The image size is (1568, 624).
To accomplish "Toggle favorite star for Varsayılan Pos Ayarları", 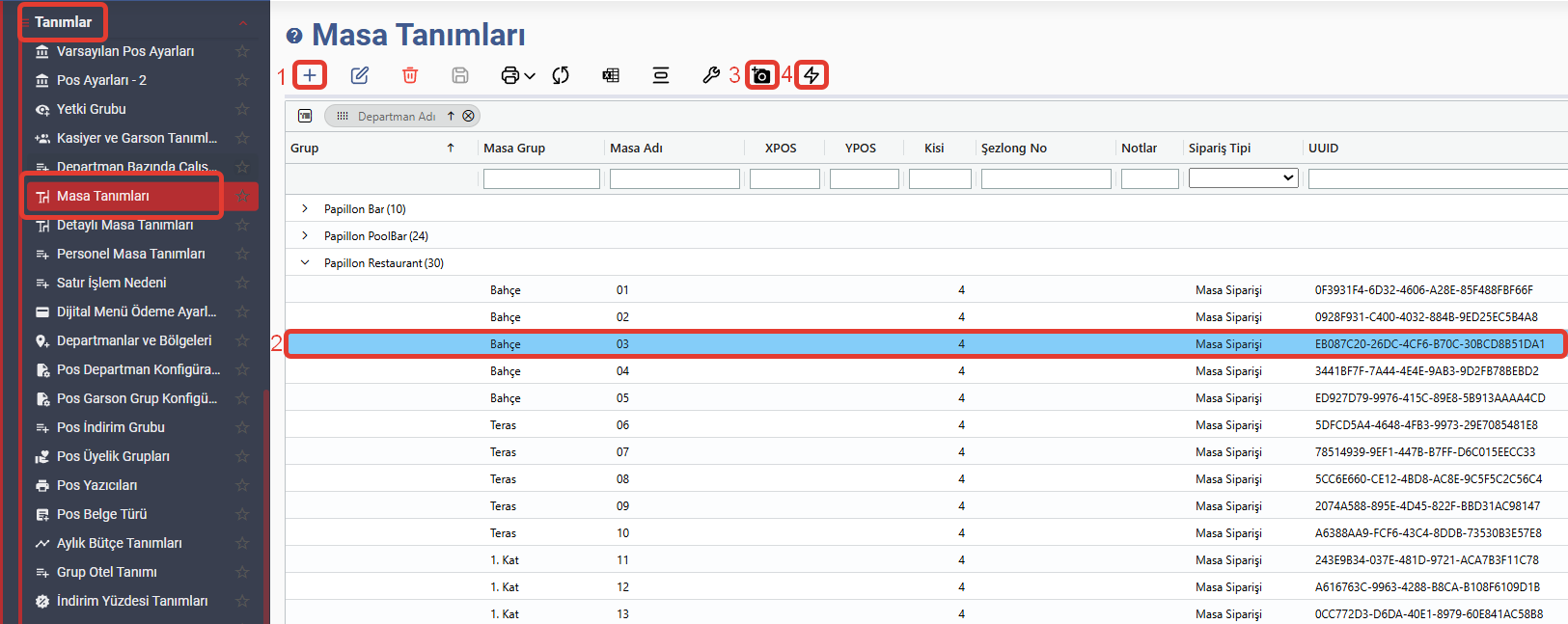I will (242, 51).
